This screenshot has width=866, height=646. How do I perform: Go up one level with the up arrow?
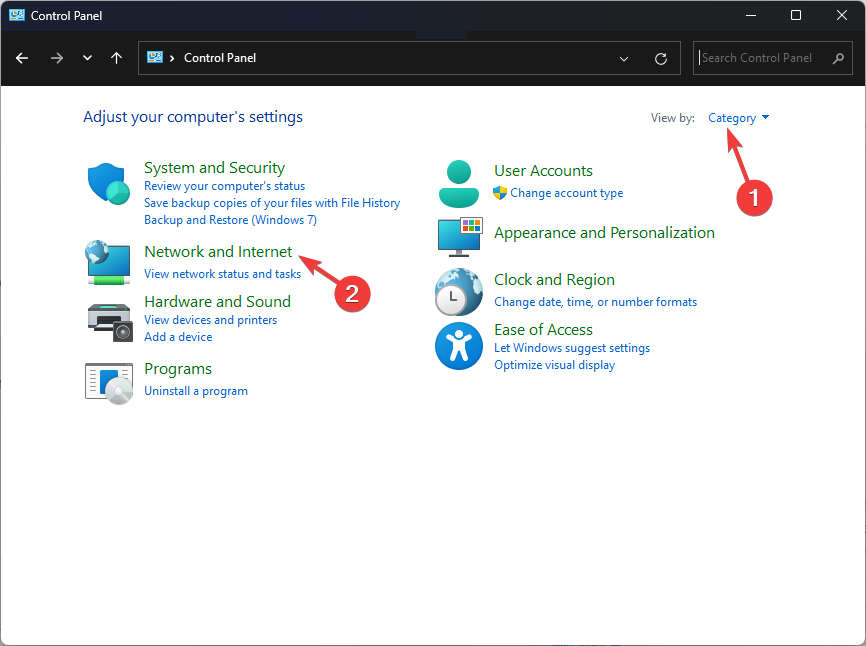[116, 58]
